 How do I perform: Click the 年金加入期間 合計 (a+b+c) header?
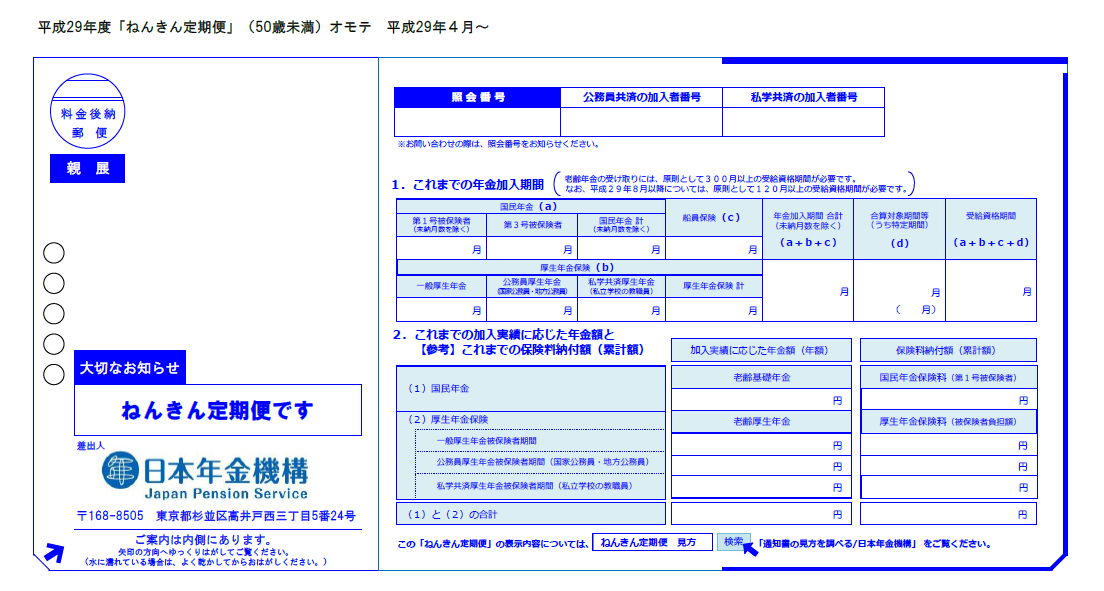click(808, 230)
